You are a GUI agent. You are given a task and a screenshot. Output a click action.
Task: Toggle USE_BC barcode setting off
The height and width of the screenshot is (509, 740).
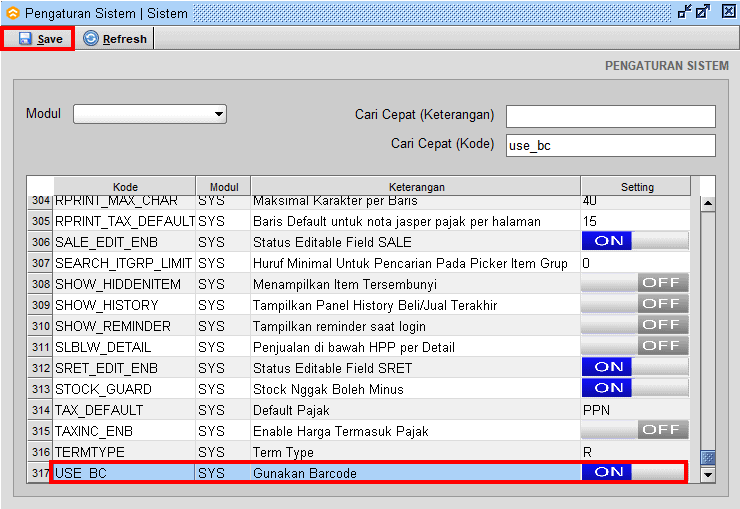(633, 472)
